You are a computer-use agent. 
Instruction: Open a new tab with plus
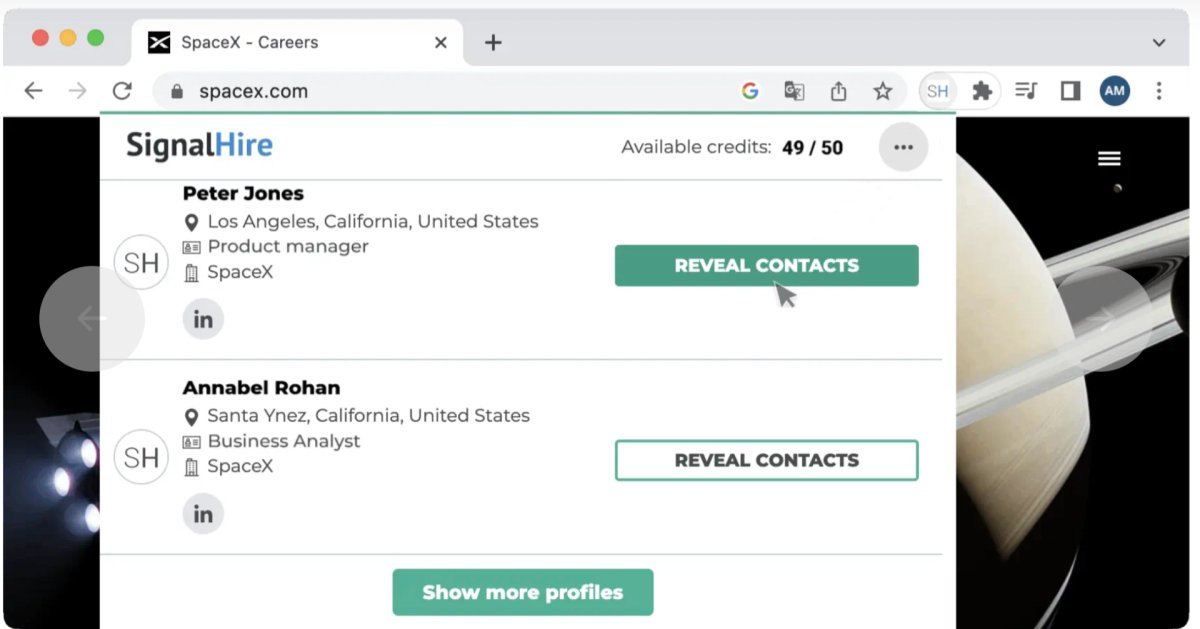493,42
